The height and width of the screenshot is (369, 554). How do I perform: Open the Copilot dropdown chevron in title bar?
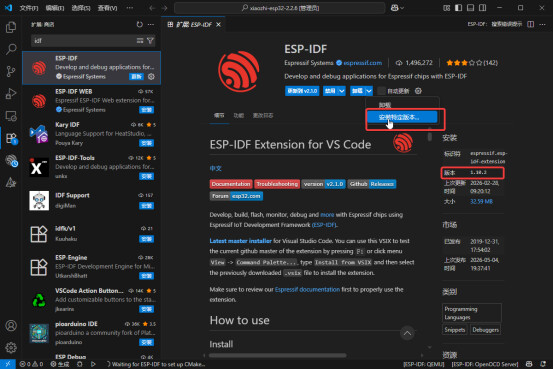pos(402,8)
